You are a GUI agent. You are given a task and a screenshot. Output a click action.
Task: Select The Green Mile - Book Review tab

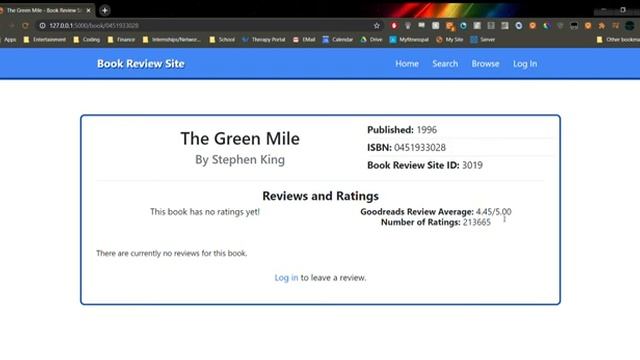[43, 10]
